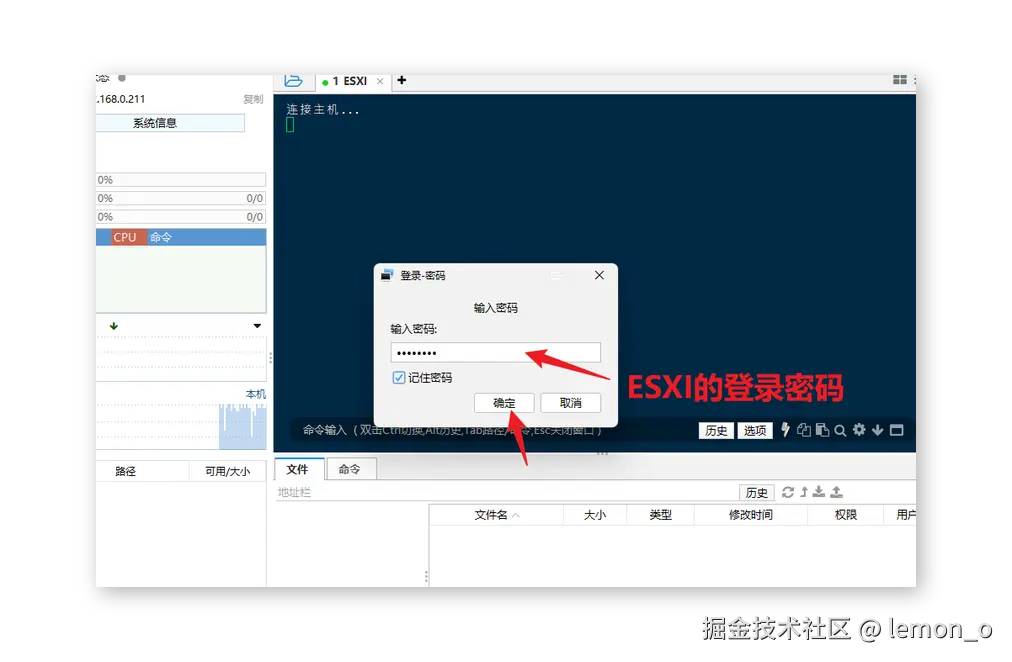Click the upload icon in file panel toolbar
Viewport: 1012px width, 662px height.
837,492
